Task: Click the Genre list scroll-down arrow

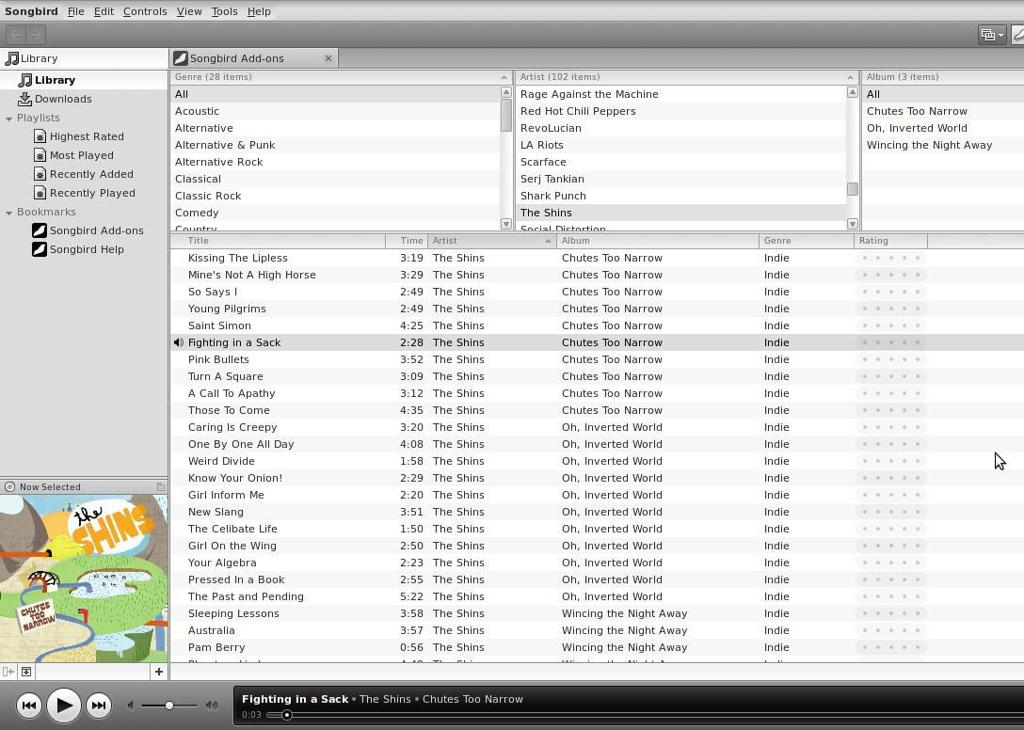Action: [x=505, y=224]
